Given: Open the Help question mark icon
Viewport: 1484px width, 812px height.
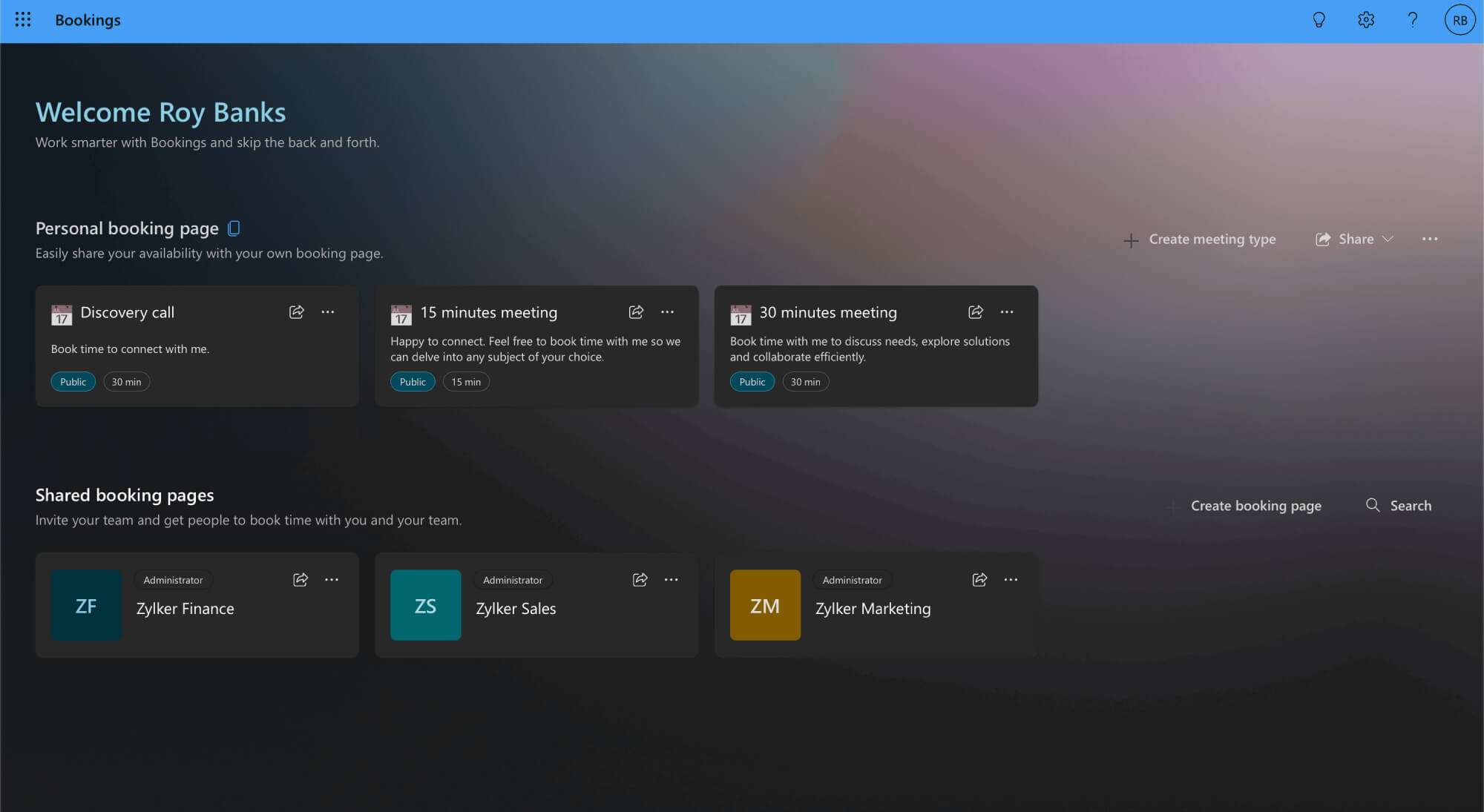Looking at the screenshot, I should (x=1413, y=20).
